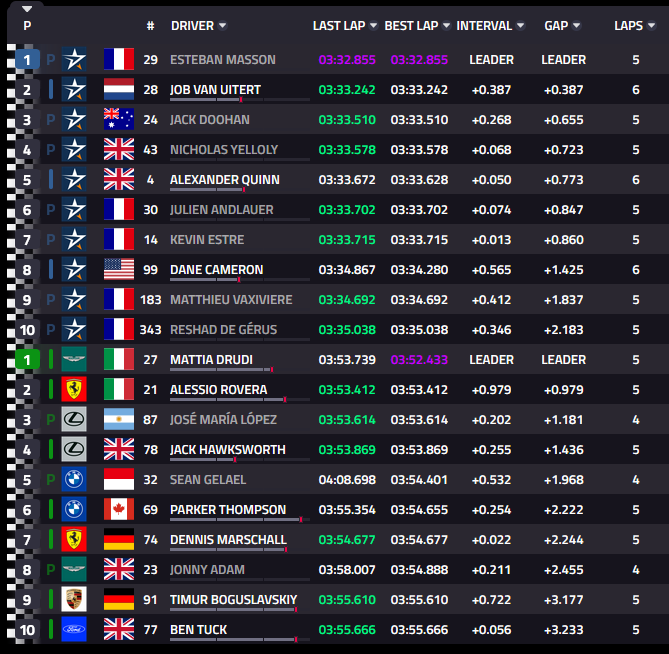This screenshot has width=669, height=654.
Task: Open the LAST LAP column dropdown arrow
Action: 373,26
